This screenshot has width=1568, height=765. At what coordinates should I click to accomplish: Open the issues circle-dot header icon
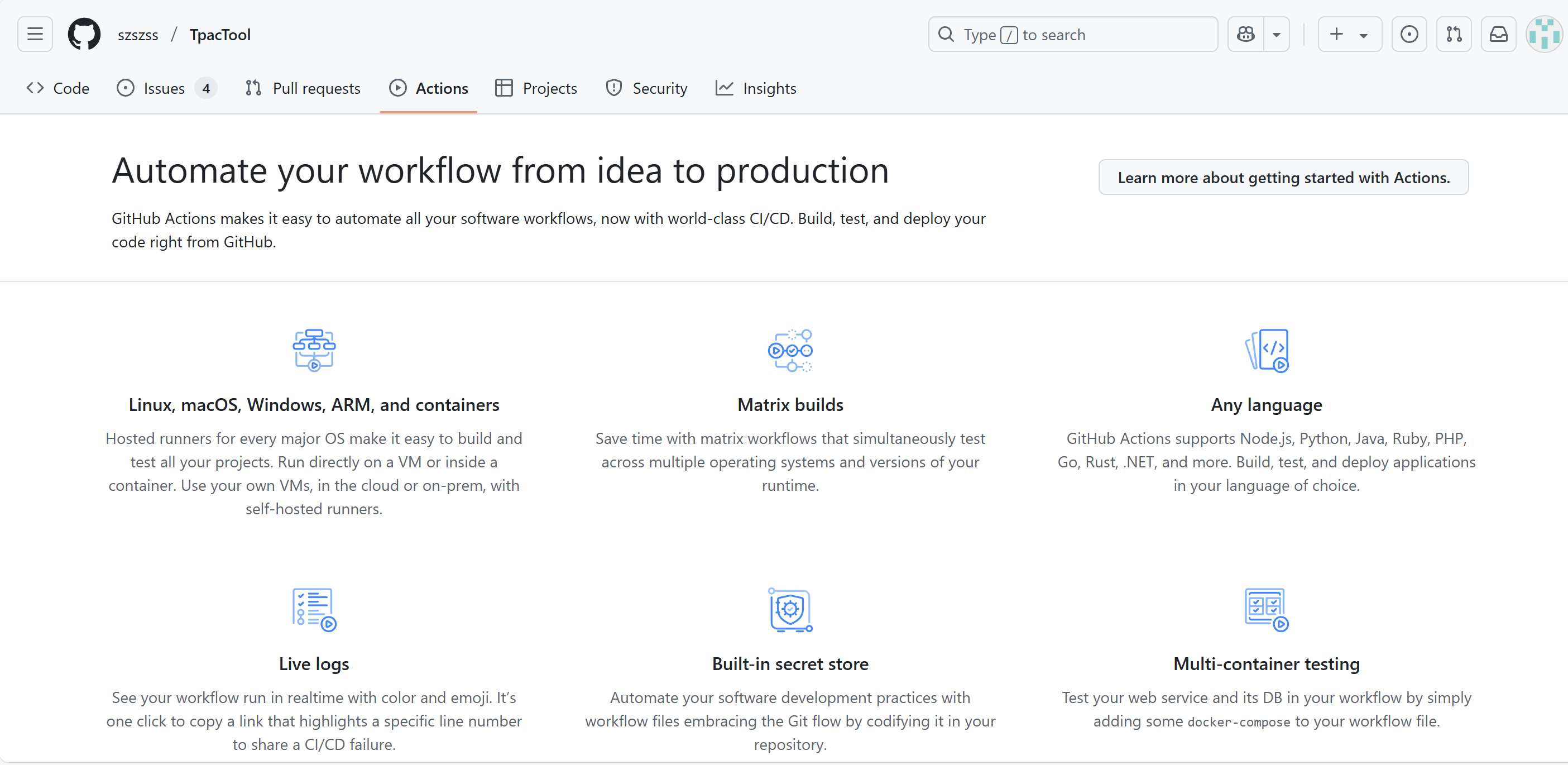[x=1408, y=34]
